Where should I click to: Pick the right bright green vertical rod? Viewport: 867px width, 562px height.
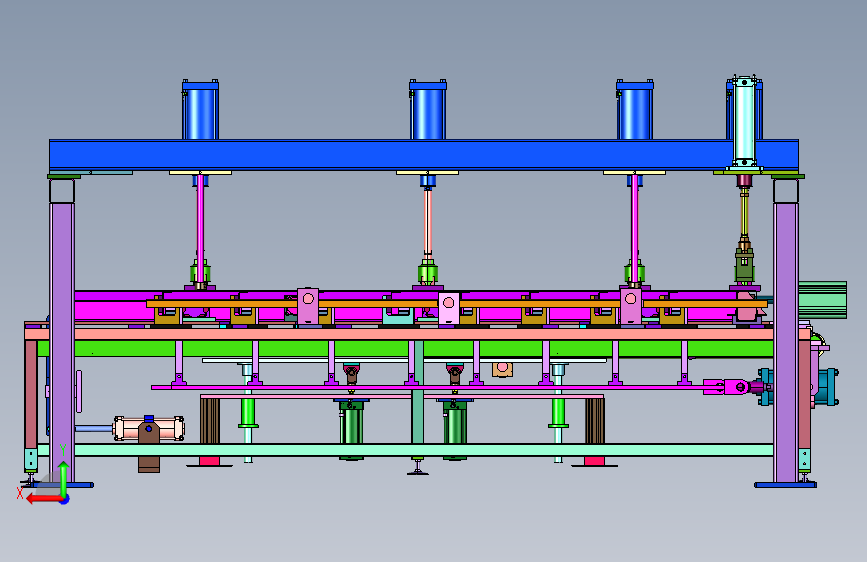click(x=558, y=412)
